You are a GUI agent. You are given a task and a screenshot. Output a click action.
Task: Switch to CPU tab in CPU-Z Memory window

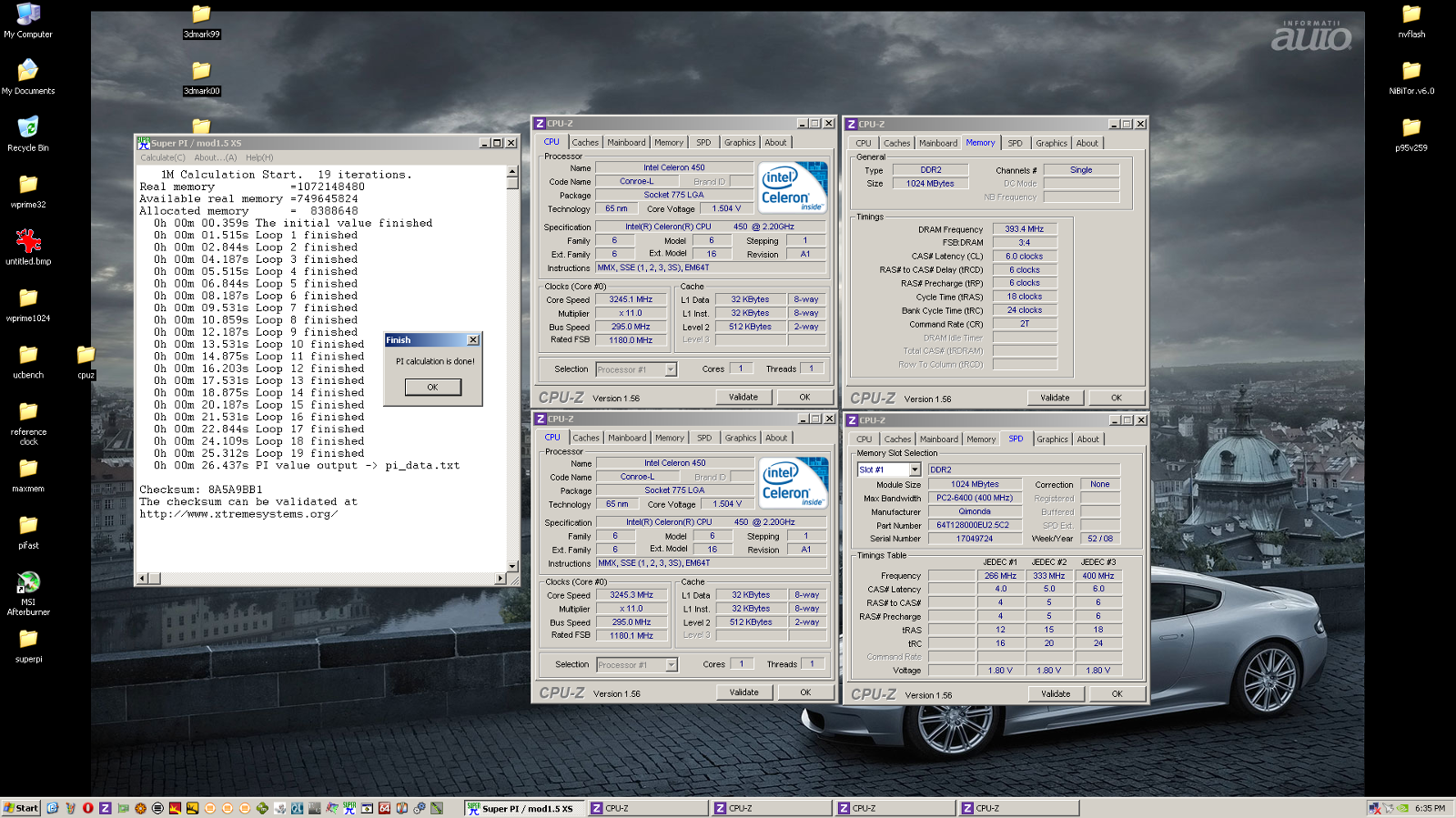863,143
